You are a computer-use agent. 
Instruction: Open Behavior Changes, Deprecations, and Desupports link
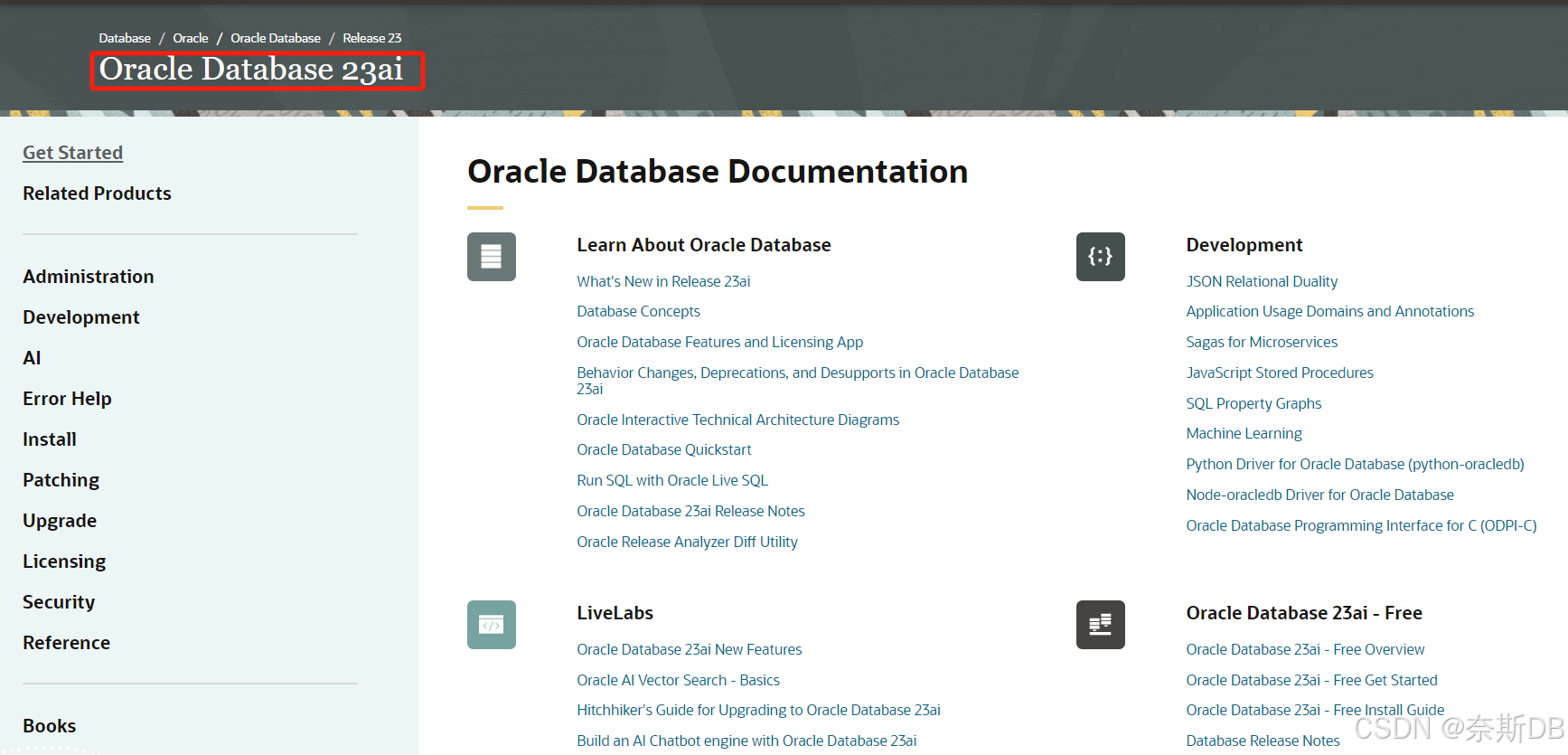tap(797, 381)
